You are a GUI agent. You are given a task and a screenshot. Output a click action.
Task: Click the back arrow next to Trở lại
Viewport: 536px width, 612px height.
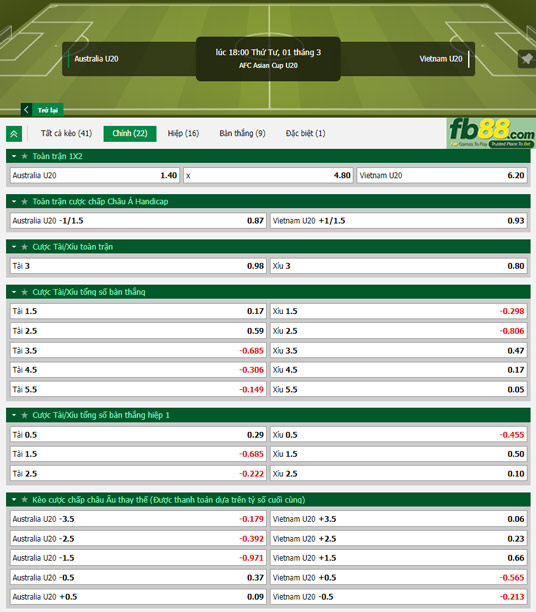(x=26, y=110)
